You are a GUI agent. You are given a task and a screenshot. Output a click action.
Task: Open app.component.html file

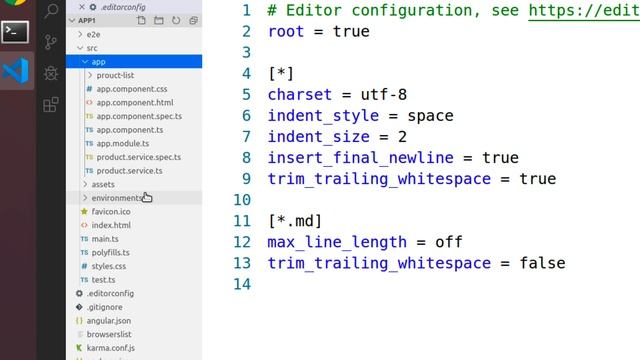click(x=135, y=102)
